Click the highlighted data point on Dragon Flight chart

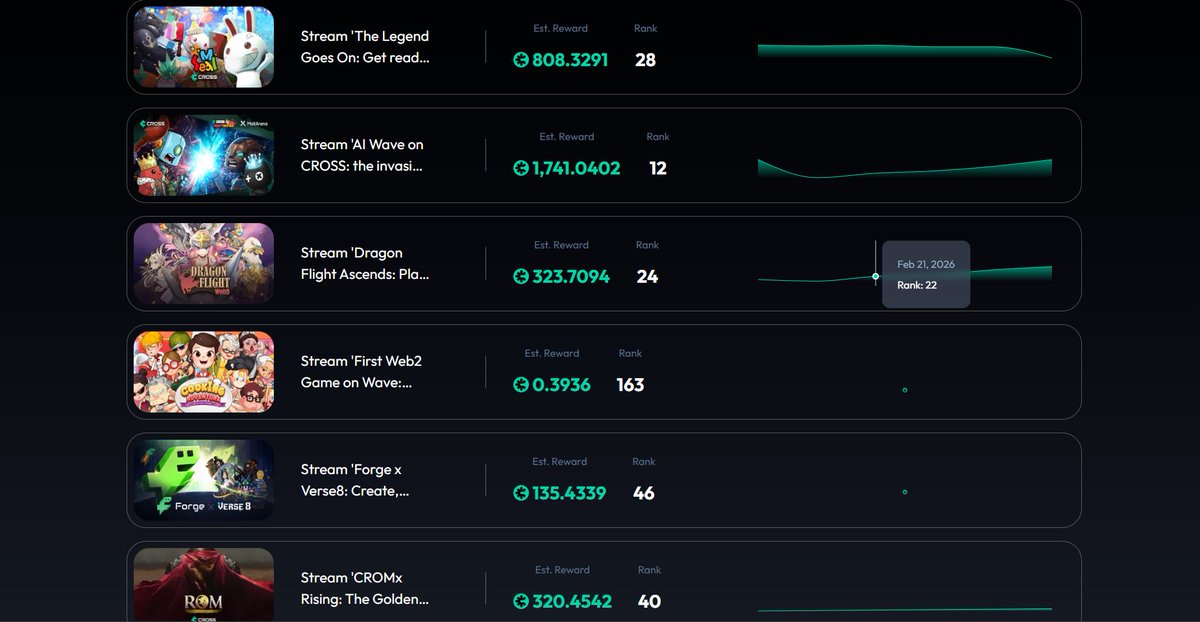876,277
